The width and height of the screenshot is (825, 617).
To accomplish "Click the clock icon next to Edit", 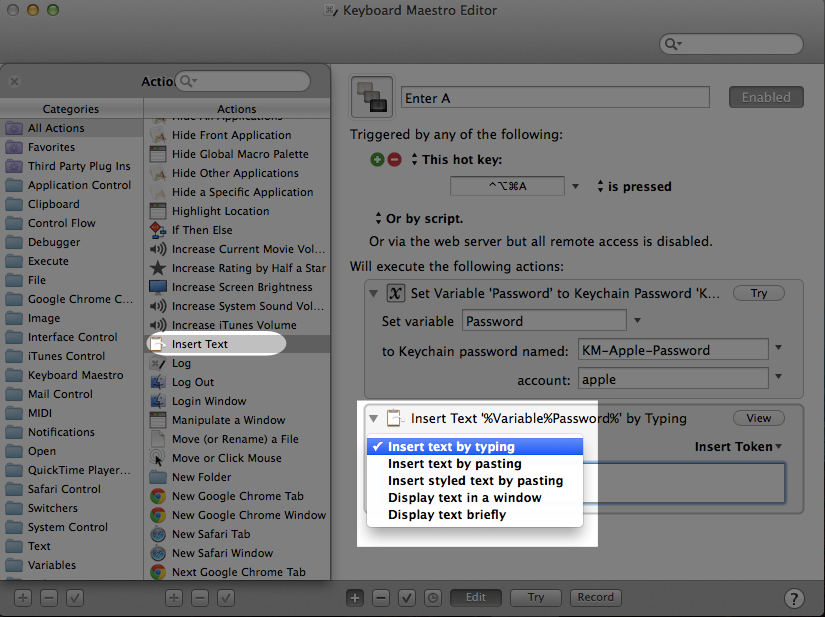I will [433, 598].
